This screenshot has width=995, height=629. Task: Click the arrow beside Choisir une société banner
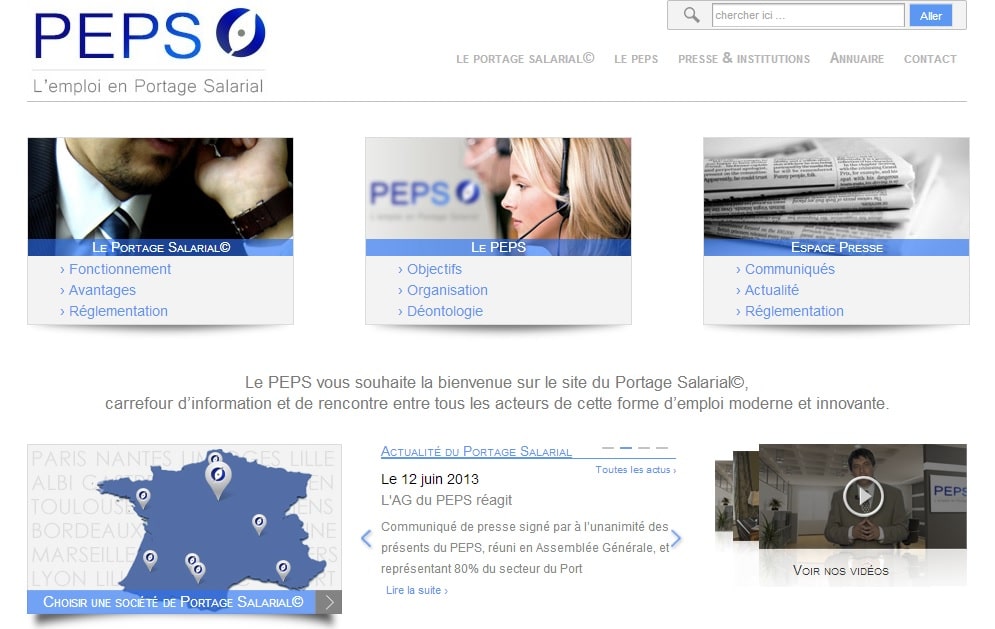(x=329, y=602)
